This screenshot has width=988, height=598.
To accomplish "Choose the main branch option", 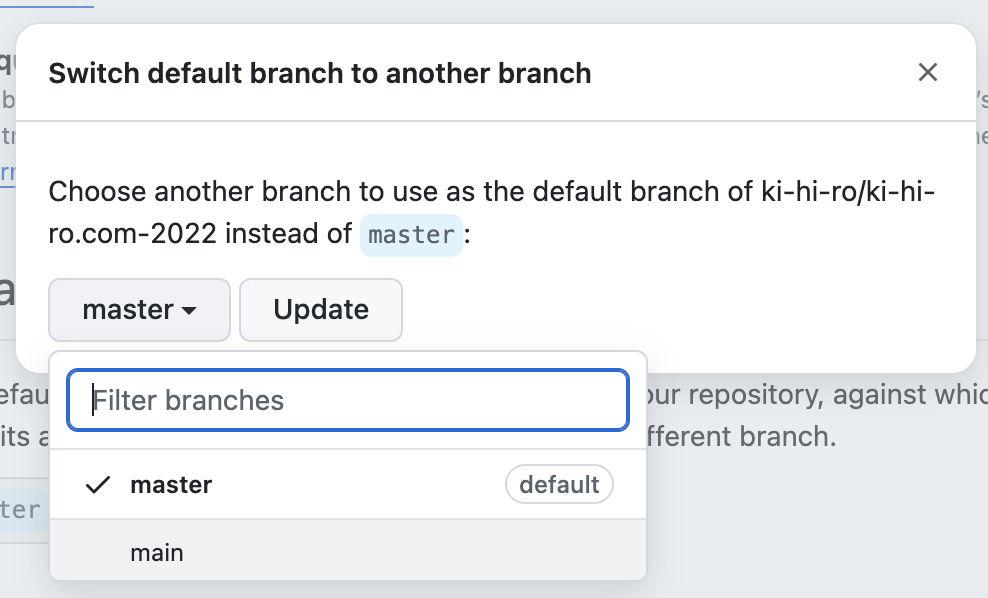I will point(157,552).
